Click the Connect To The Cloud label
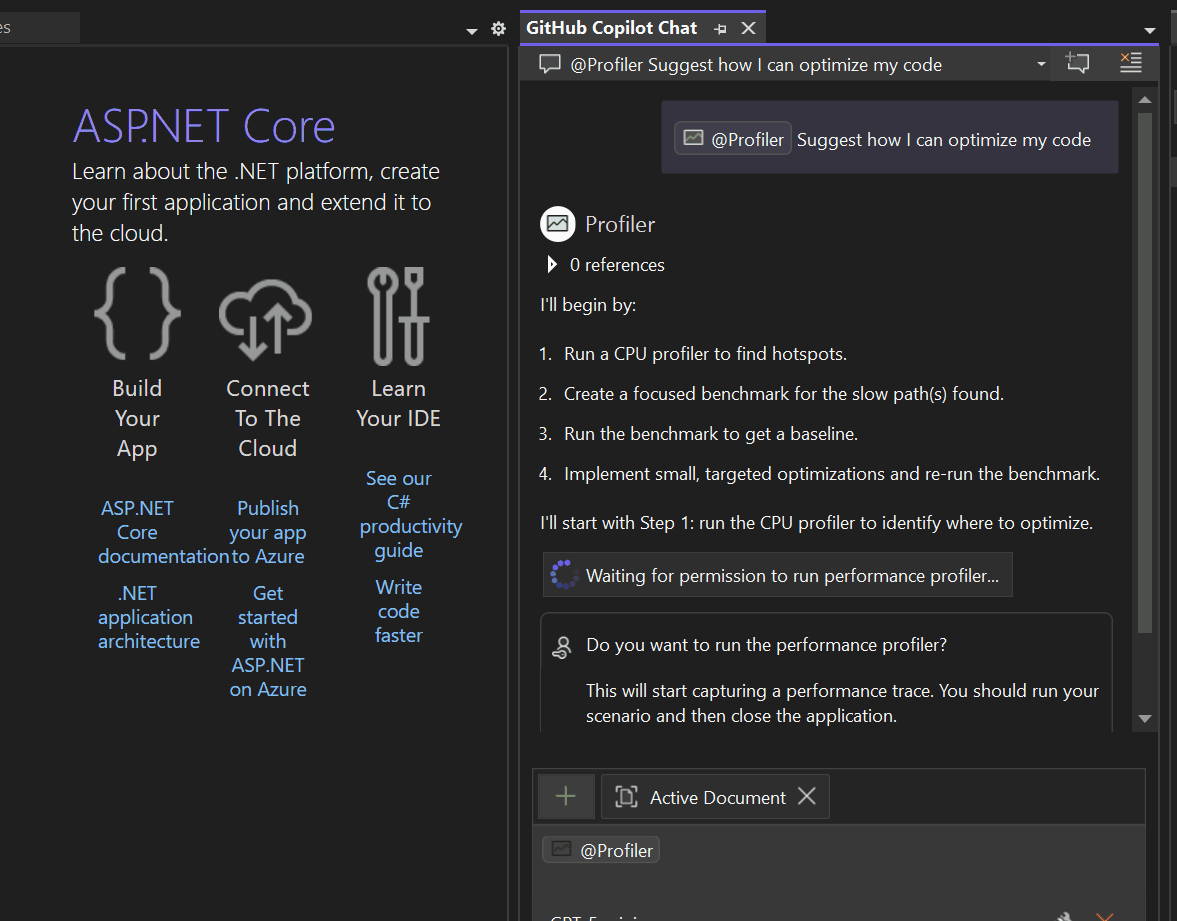This screenshot has width=1177, height=921. pos(268,418)
